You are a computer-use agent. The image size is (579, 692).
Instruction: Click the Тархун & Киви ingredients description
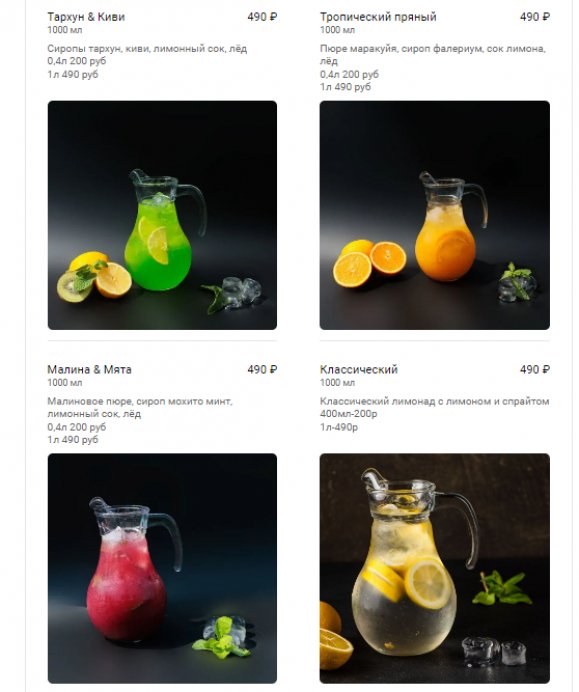[147, 49]
